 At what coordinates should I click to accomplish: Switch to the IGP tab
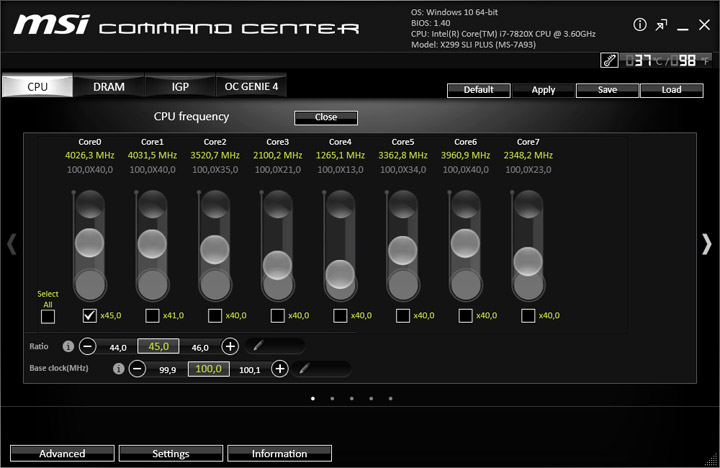pyautogui.click(x=180, y=86)
